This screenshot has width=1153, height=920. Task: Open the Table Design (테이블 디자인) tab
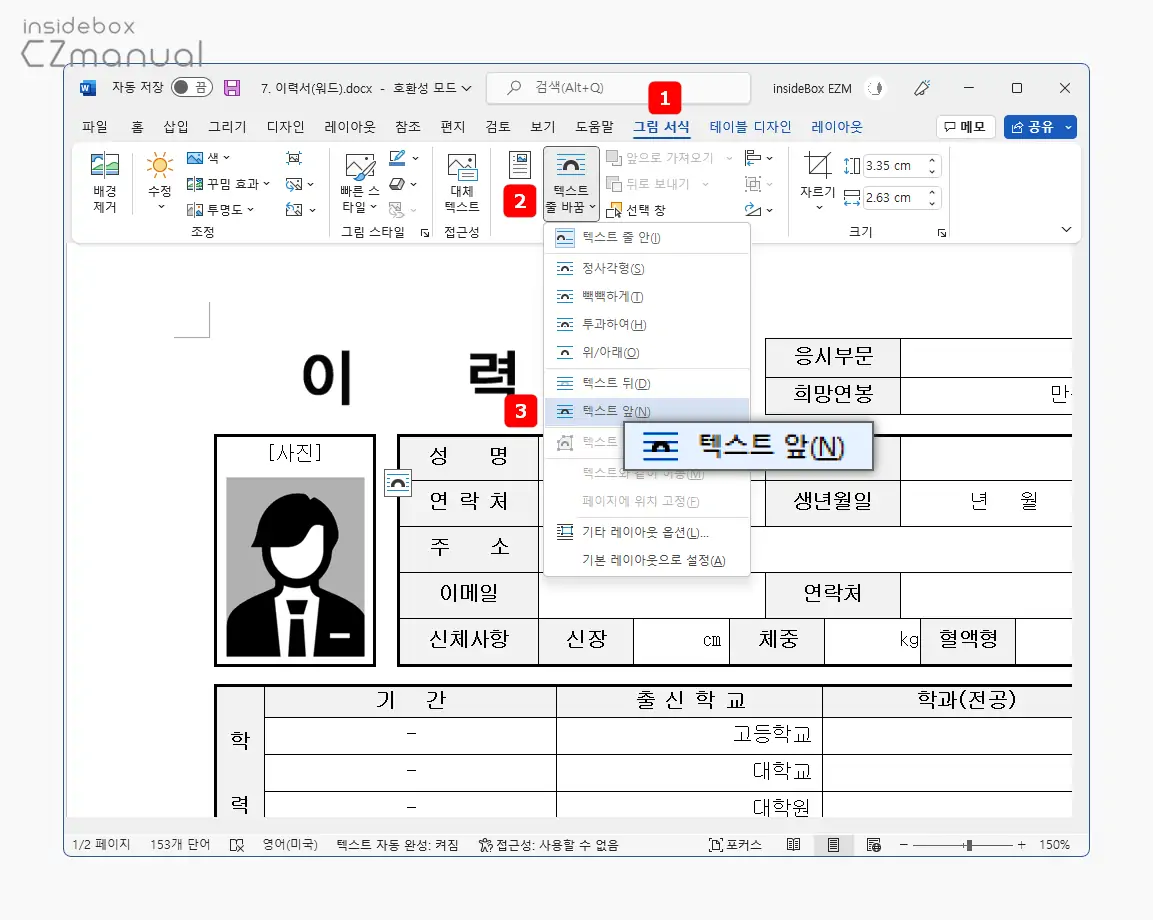pos(750,126)
